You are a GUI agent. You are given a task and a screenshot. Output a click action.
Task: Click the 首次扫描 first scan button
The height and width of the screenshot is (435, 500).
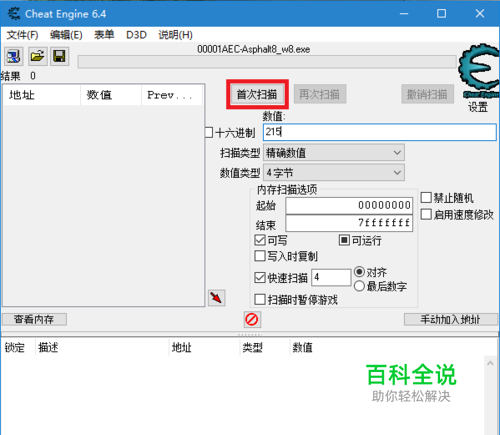[257, 94]
